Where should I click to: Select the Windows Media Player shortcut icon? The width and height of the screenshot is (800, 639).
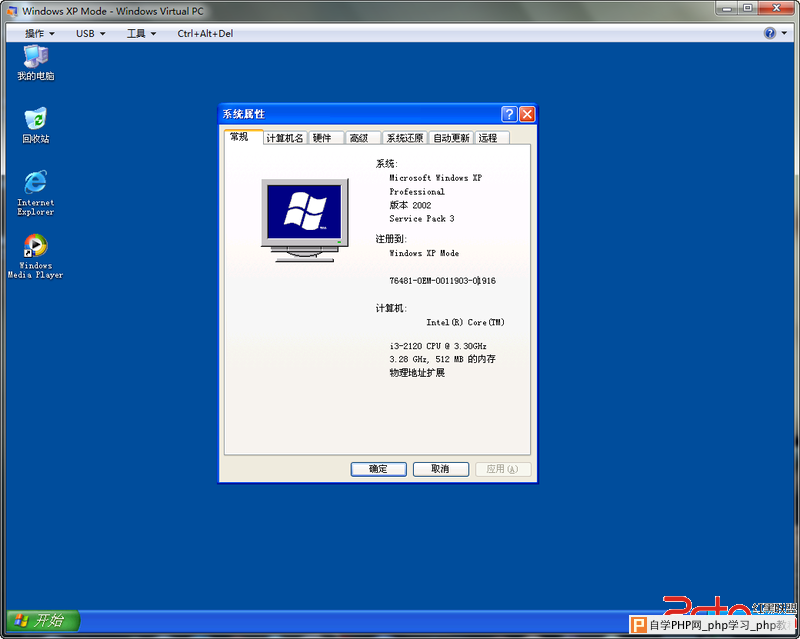[x=35, y=256]
